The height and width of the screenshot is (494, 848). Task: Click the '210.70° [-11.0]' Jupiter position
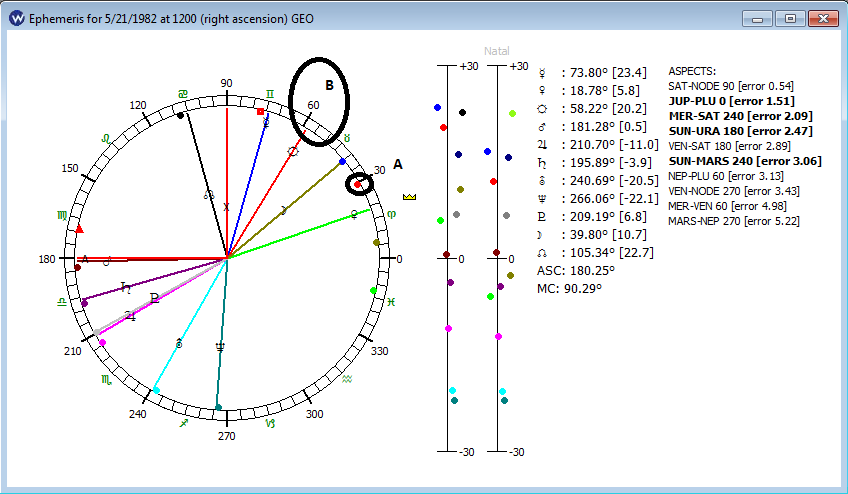(614, 145)
